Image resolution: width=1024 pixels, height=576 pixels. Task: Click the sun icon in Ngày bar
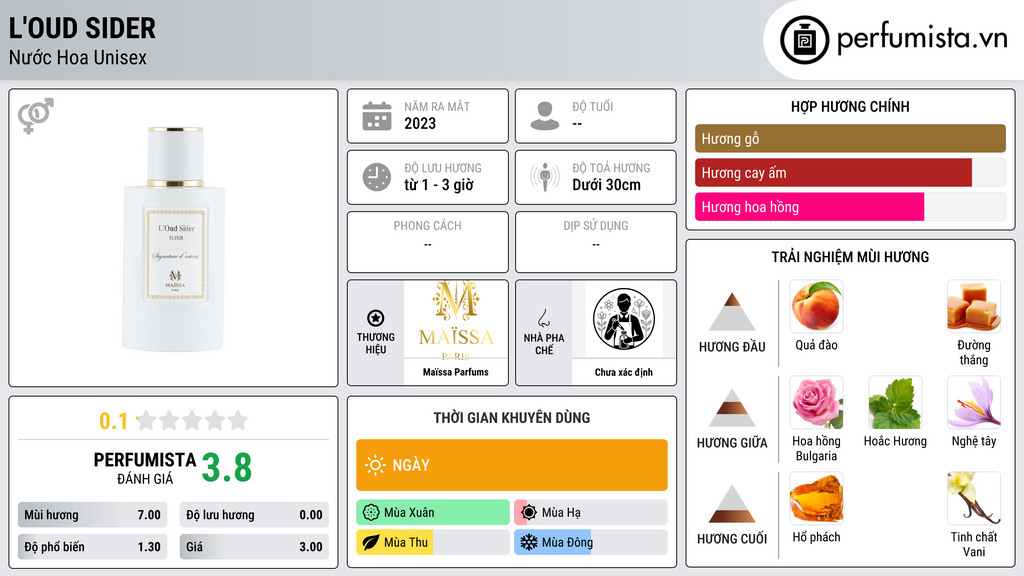tap(375, 465)
